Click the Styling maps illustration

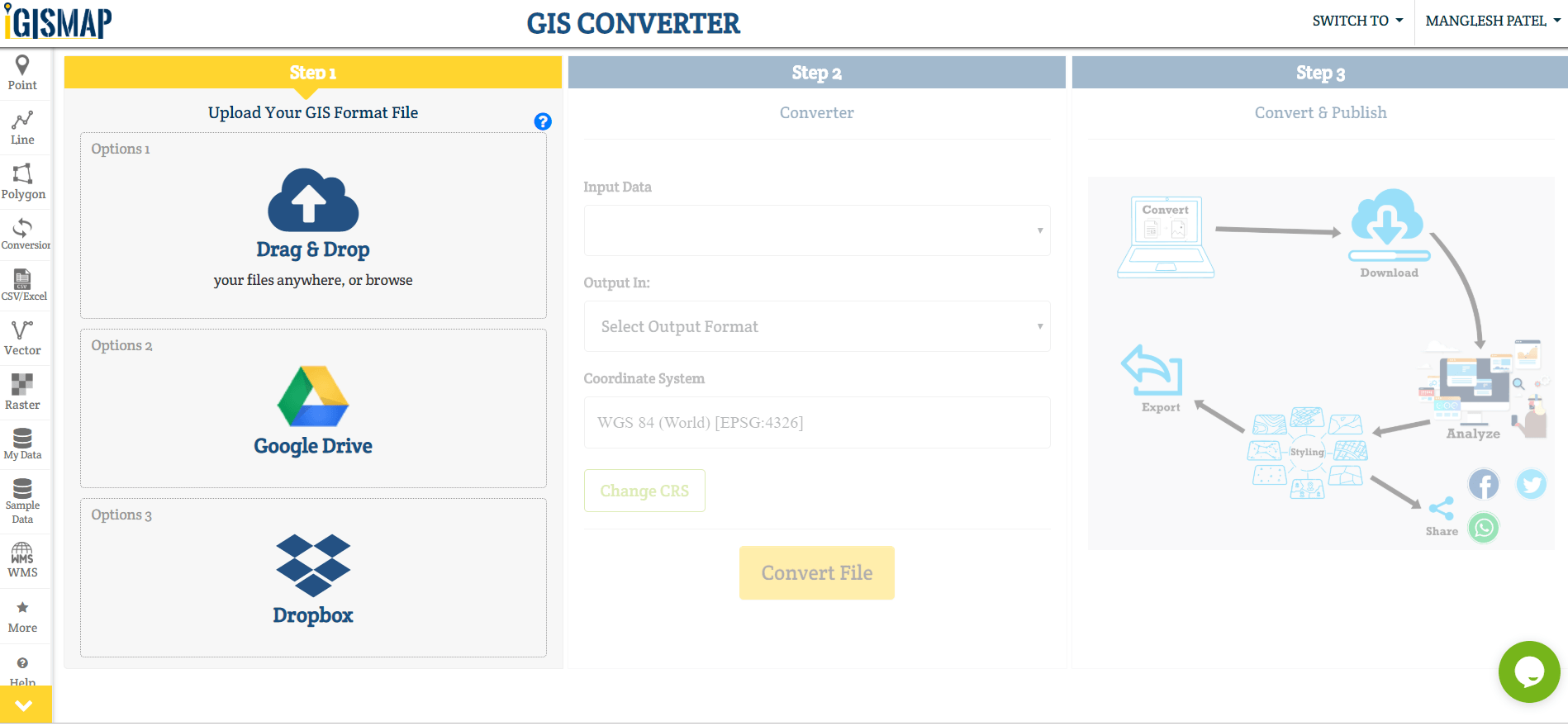[x=1307, y=452]
